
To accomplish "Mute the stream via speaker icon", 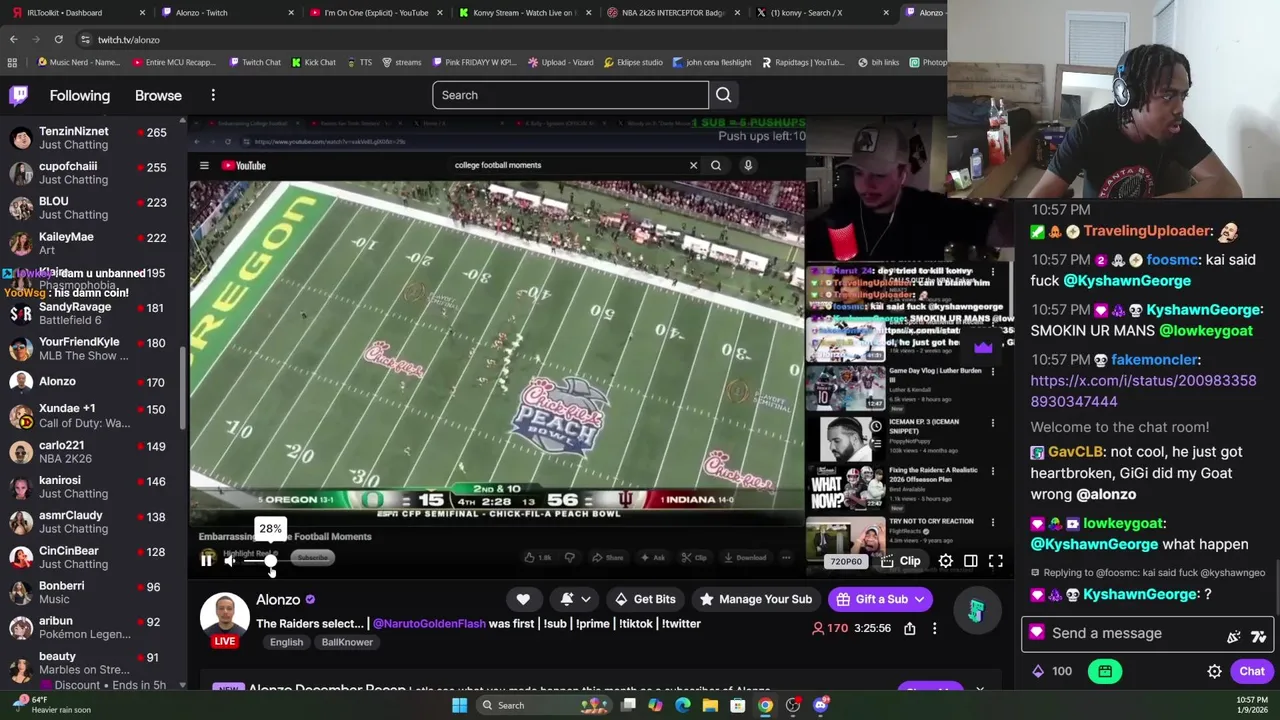I will coord(231,561).
